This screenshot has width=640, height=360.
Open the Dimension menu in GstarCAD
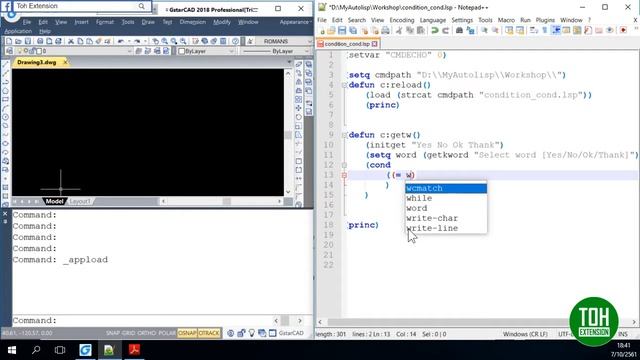[193, 22]
